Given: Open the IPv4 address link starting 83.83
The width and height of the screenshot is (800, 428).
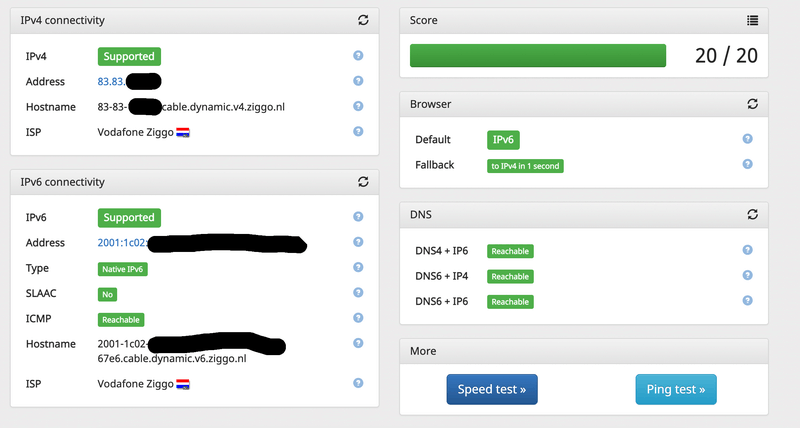Looking at the screenshot, I should 110,82.
